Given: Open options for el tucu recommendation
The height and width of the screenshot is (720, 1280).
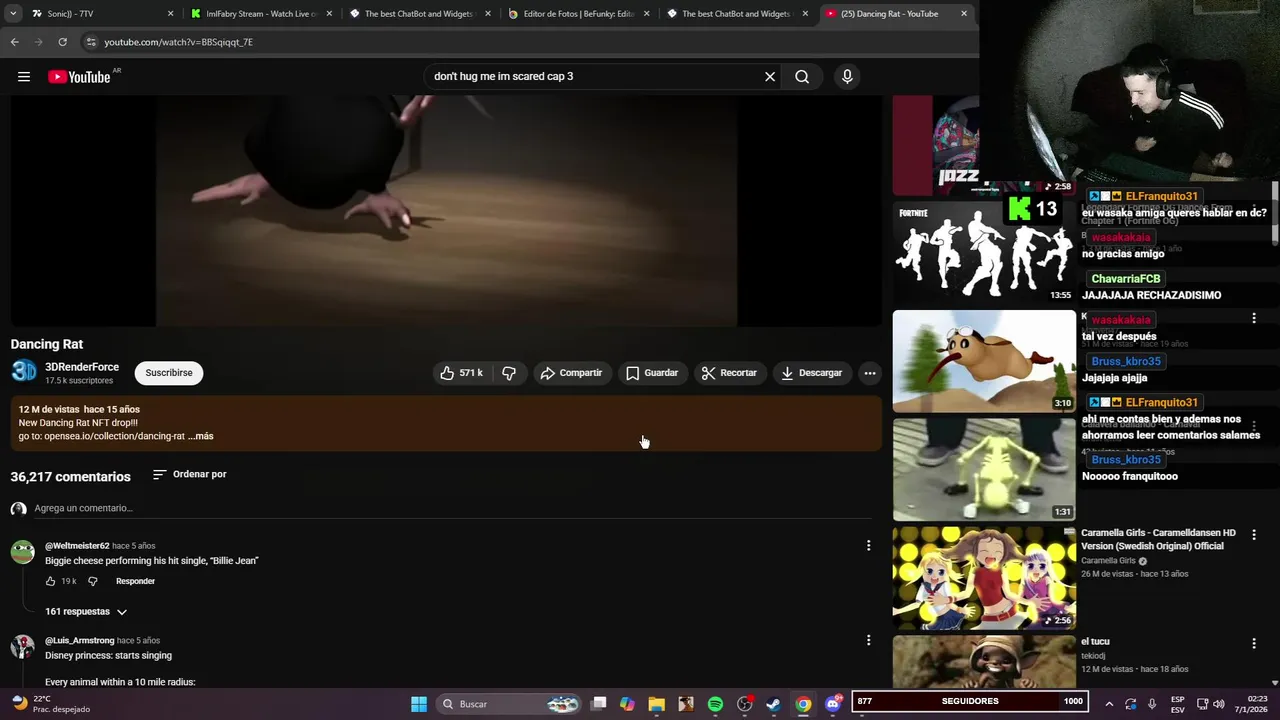Looking at the screenshot, I should 1254,643.
